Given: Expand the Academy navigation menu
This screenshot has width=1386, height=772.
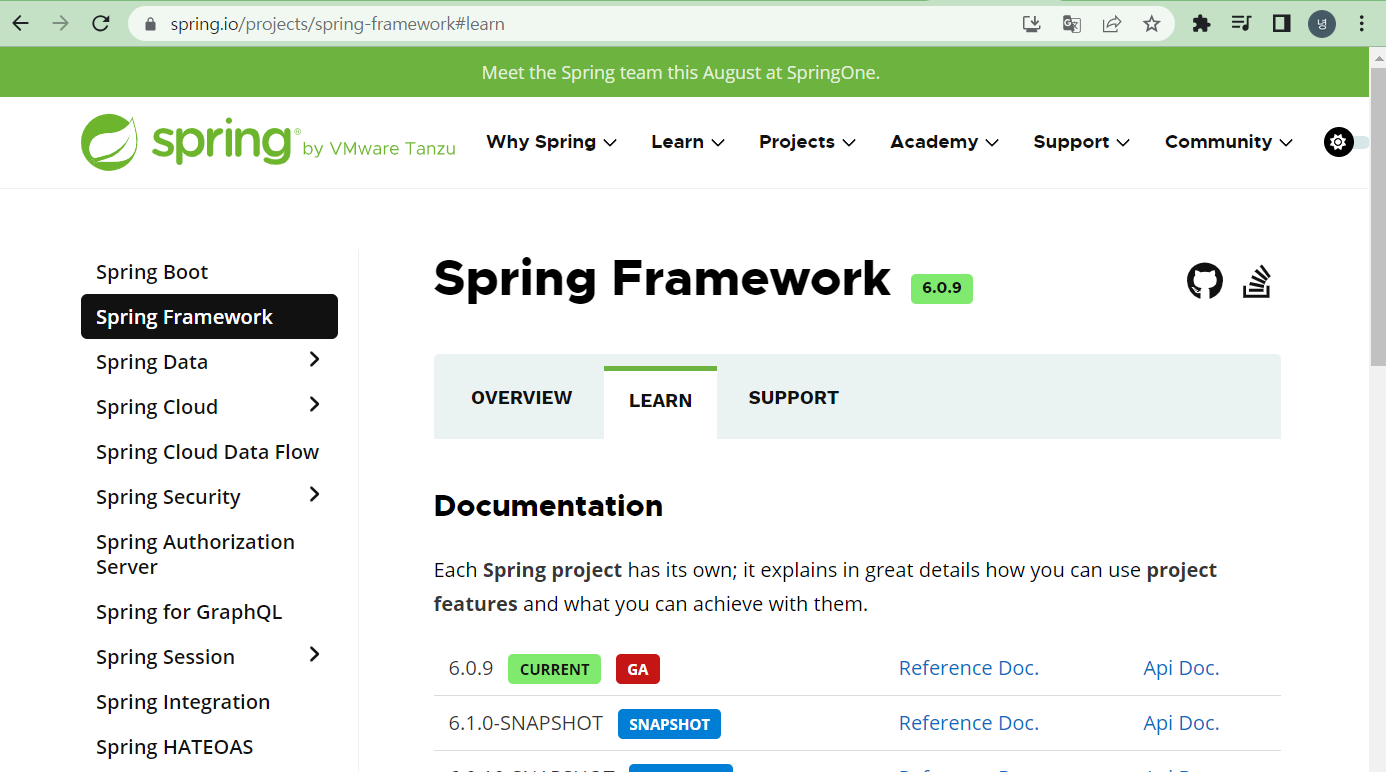Looking at the screenshot, I should (x=945, y=142).
